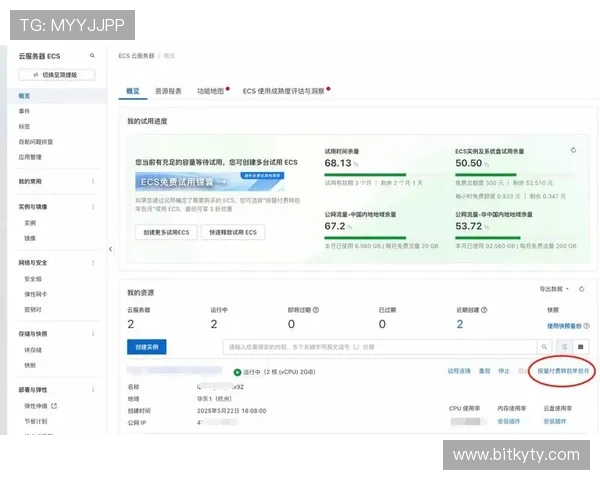Click the 切换至简捷版 button
Image resolution: width=600 pixels, height=480 pixels.
(57, 75)
